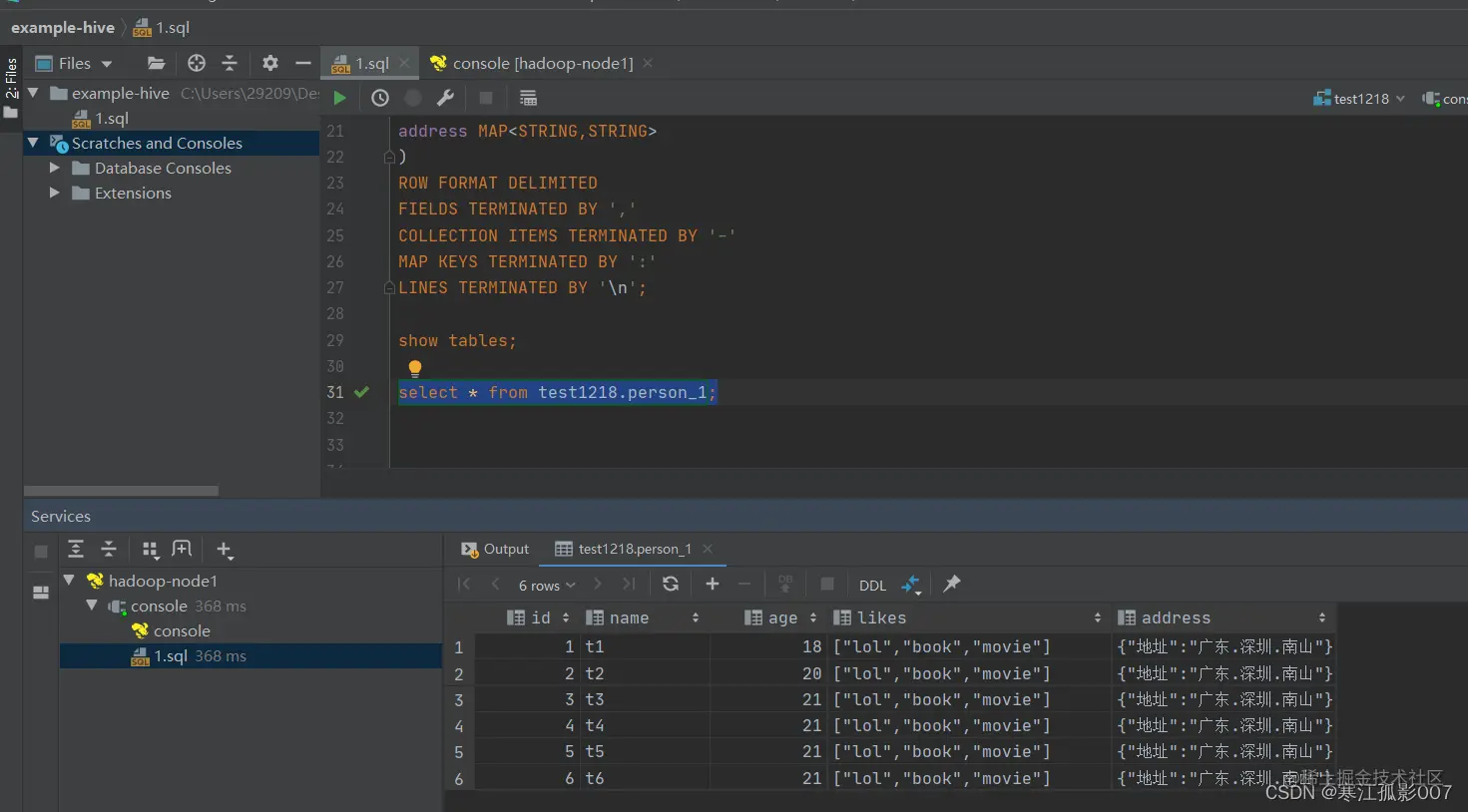Show intention actions lightbulb

point(415,369)
